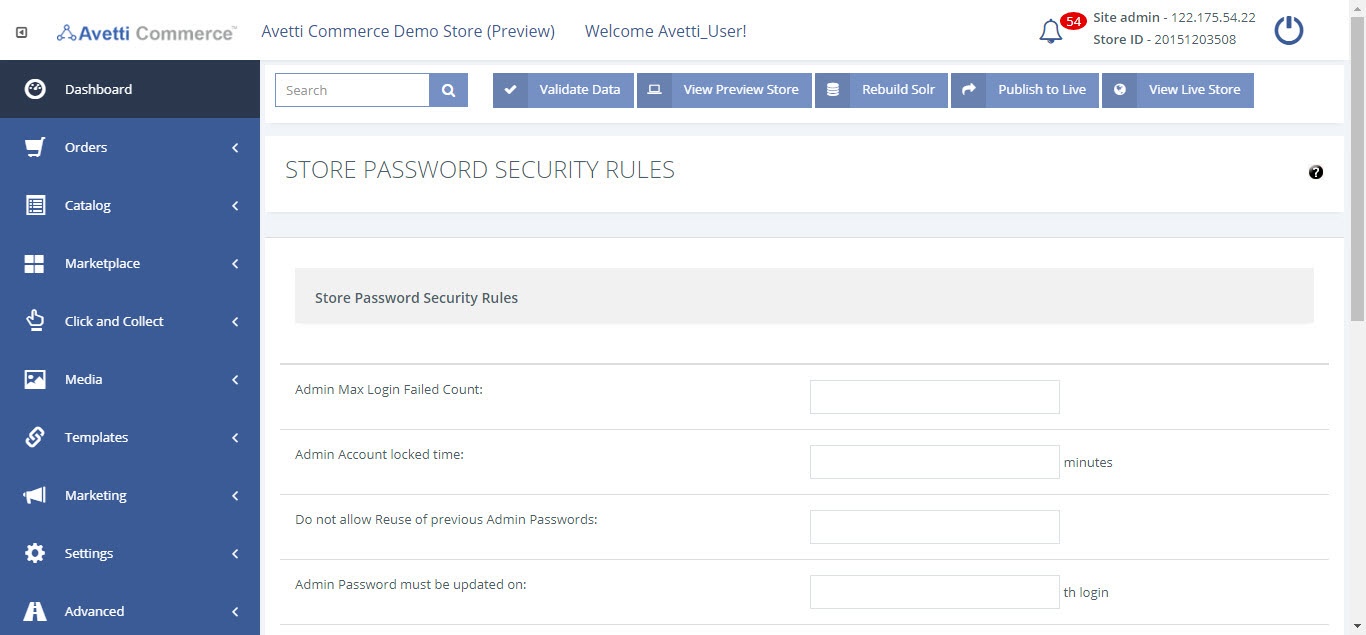The height and width of the screenshot is (635, 1366).
Task: Click the View Live Store globe icon
Action: point(1120,90)
